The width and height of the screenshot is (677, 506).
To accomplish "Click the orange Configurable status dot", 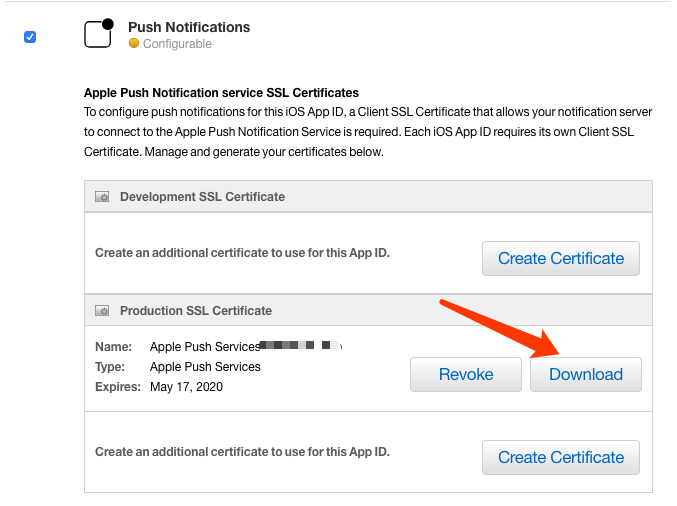I will tap(134, 43).
